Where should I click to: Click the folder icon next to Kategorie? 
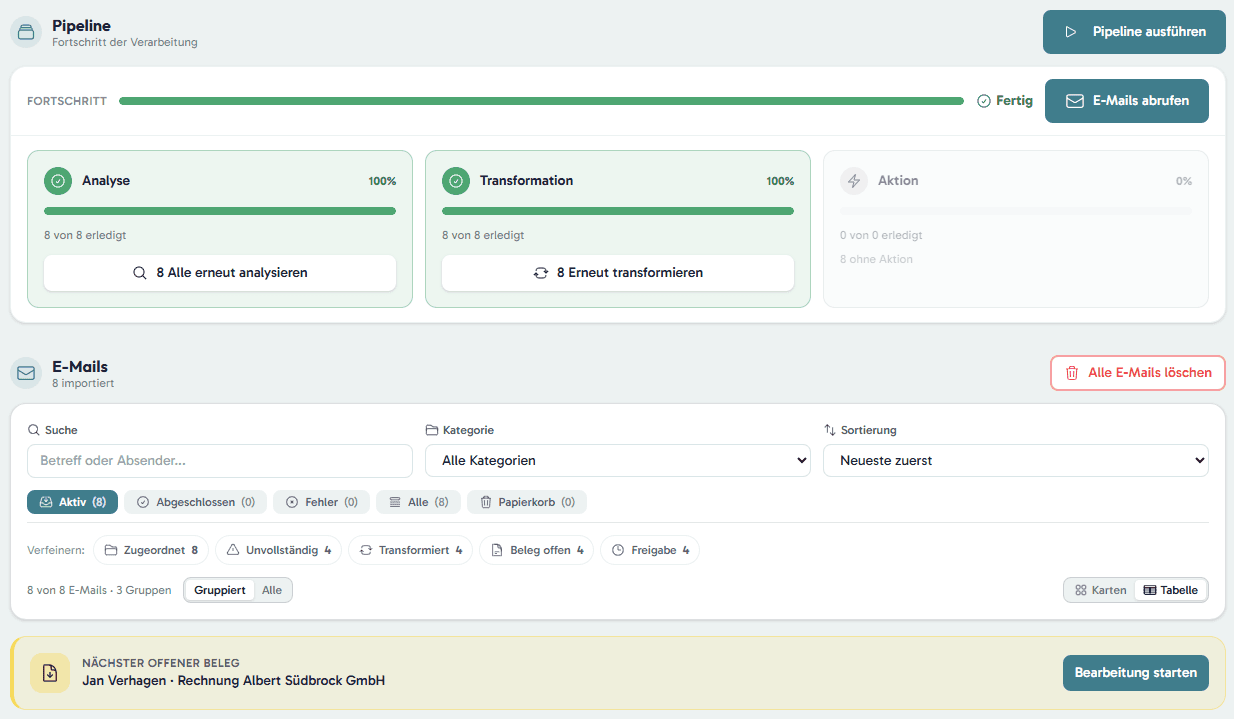(x=432, y=430)
